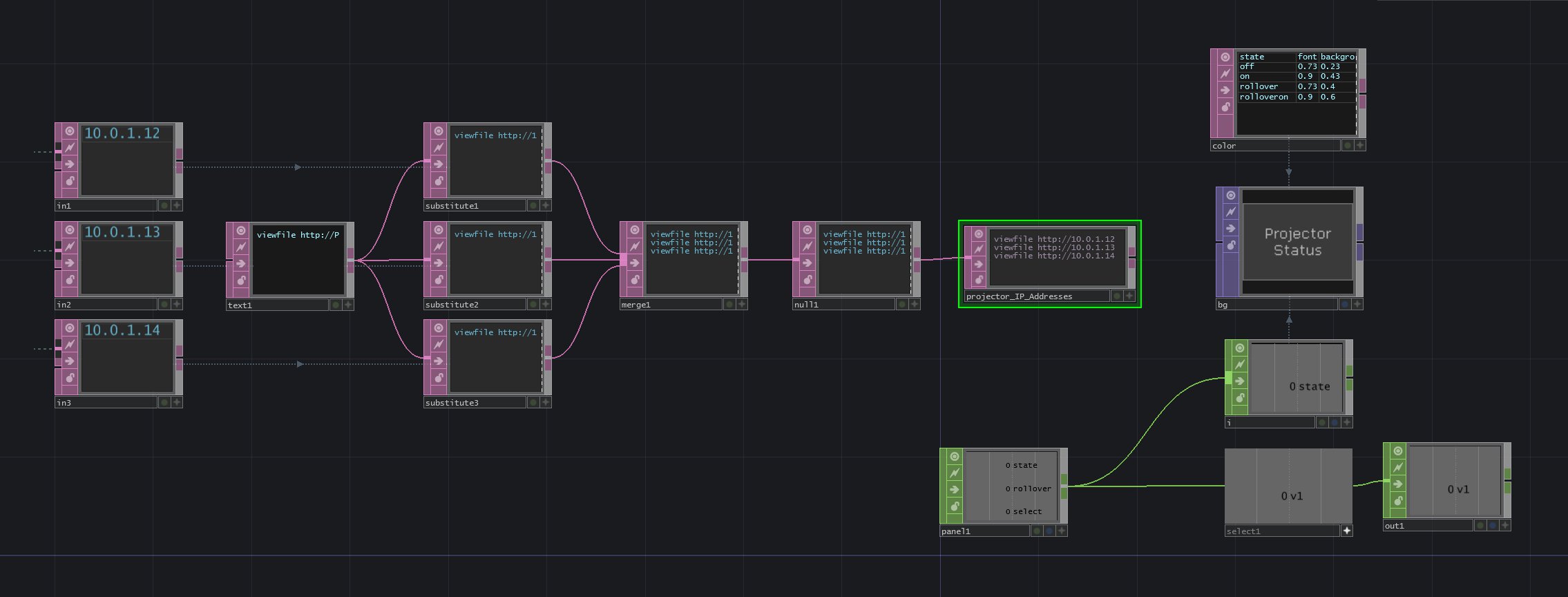Viewport: 1568px width, 597px height.
Task: Click the plus expander on merge1
Action: coord(742,304)
